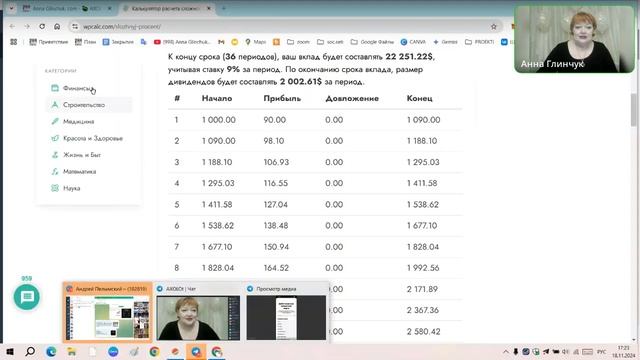Go back to the previous page
The height and width of the screenshot is (360, 640).
click(12, 27)
